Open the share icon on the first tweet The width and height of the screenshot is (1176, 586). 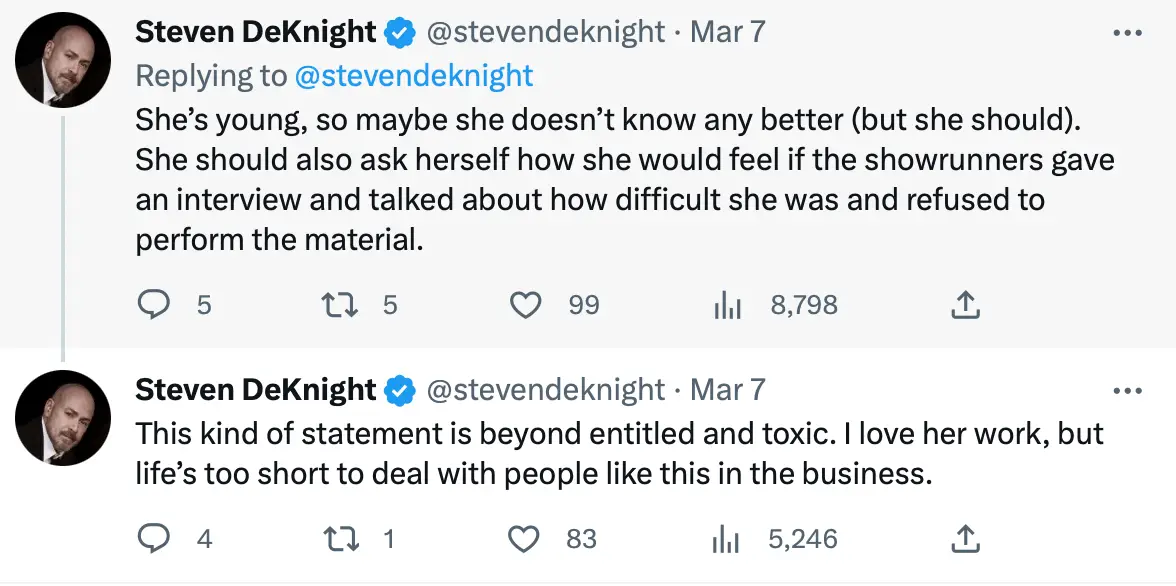coord(963,304)
